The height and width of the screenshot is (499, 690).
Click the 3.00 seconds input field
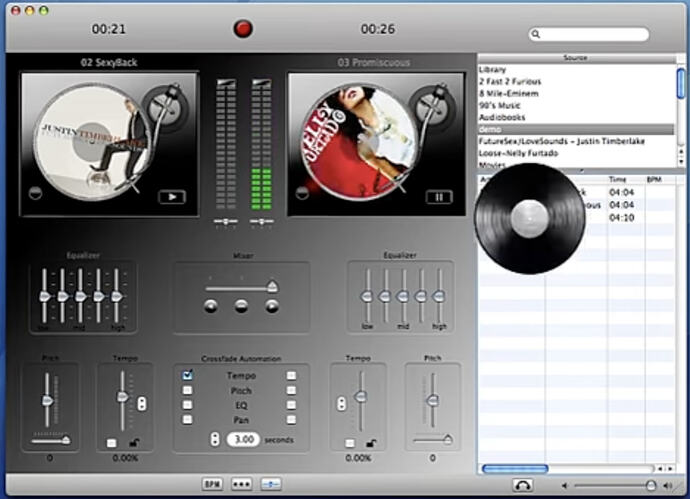pyautogui.click(x=243, y=439)
